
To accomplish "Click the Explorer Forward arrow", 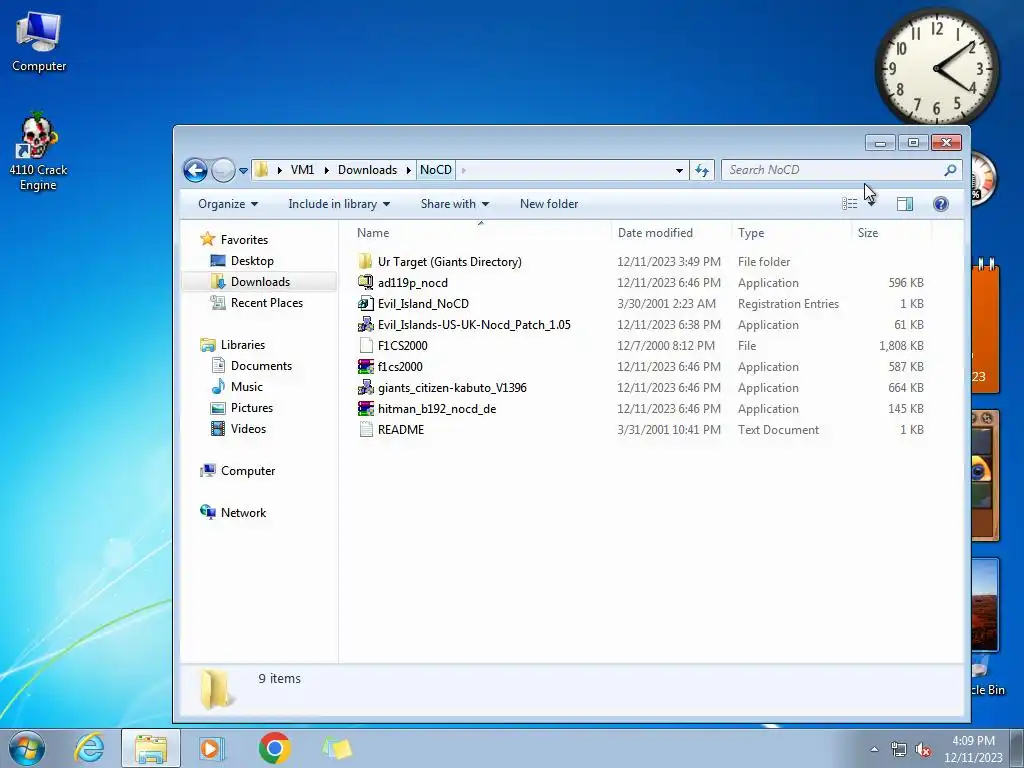I will click(x=223, y=170).
